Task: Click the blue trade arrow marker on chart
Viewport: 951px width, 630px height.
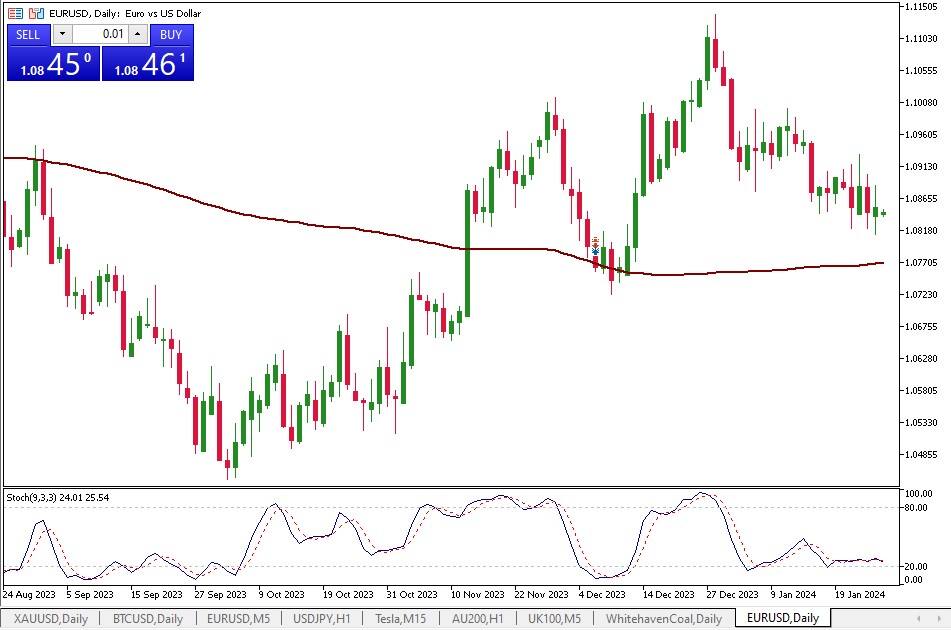Action: pos(596,251)
